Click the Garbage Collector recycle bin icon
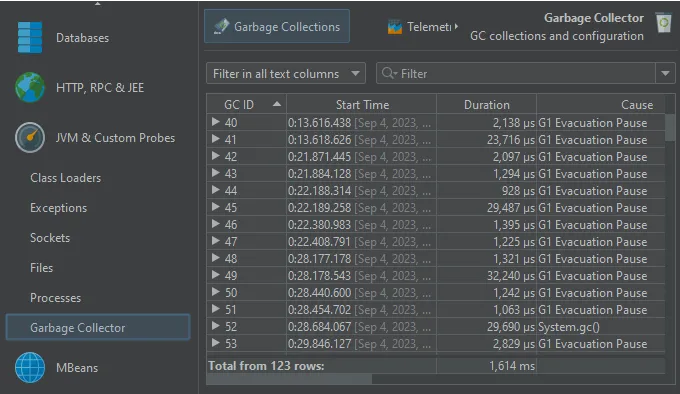Screen dimensions: 680x394 coord(664,23)
